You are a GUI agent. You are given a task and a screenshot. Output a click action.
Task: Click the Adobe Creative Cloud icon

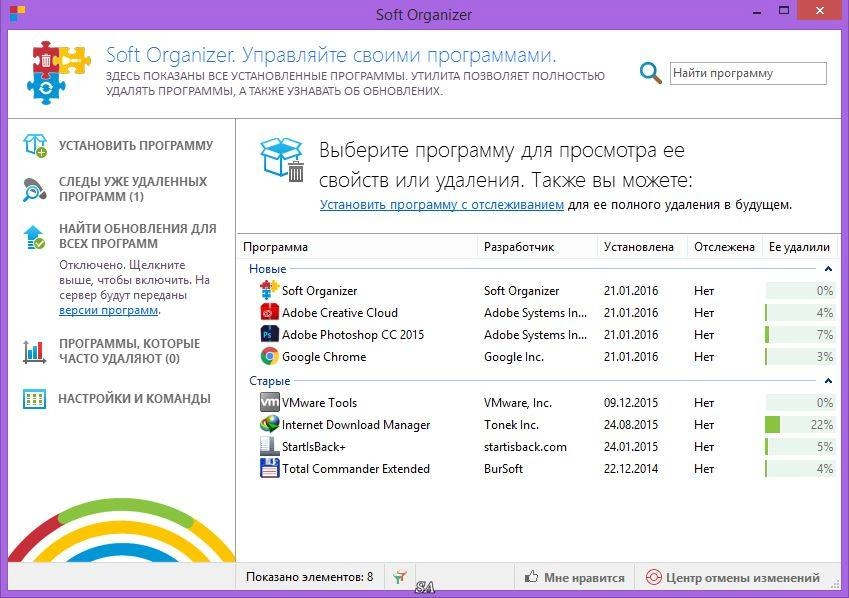pyautogui.click(x=269, y=313)
